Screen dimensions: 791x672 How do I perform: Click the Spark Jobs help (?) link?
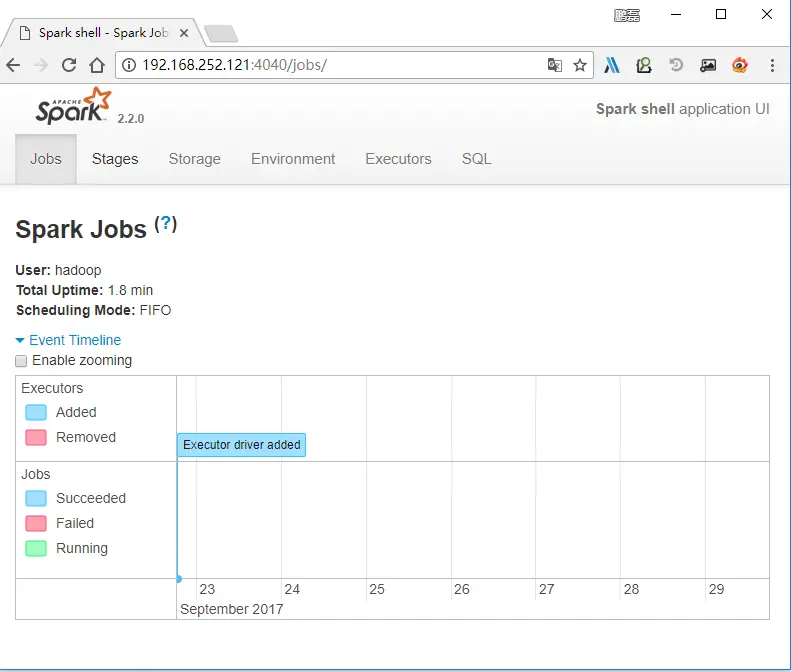(x=165, y=223)
